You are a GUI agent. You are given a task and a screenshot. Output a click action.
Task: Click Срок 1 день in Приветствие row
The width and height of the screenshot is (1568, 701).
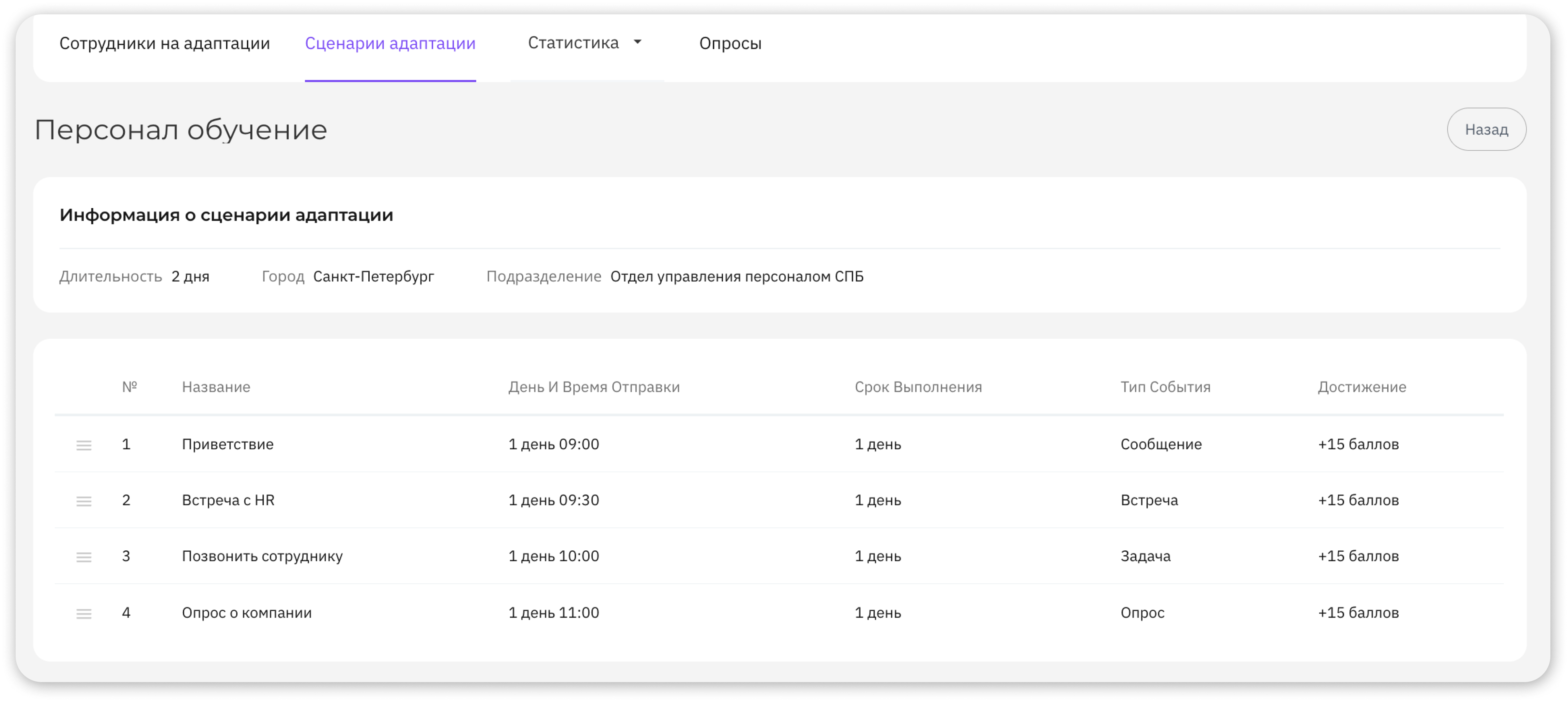pos(877,444)
